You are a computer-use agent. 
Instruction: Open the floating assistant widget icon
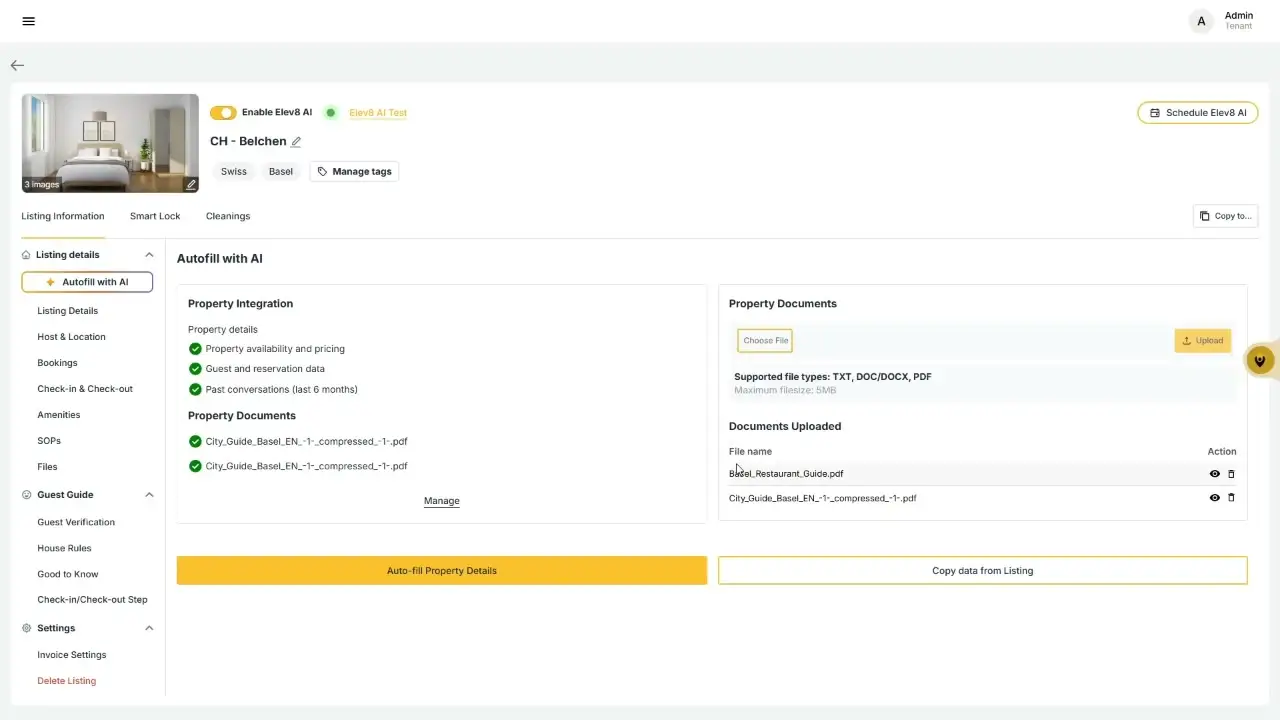click(1261, 361)
